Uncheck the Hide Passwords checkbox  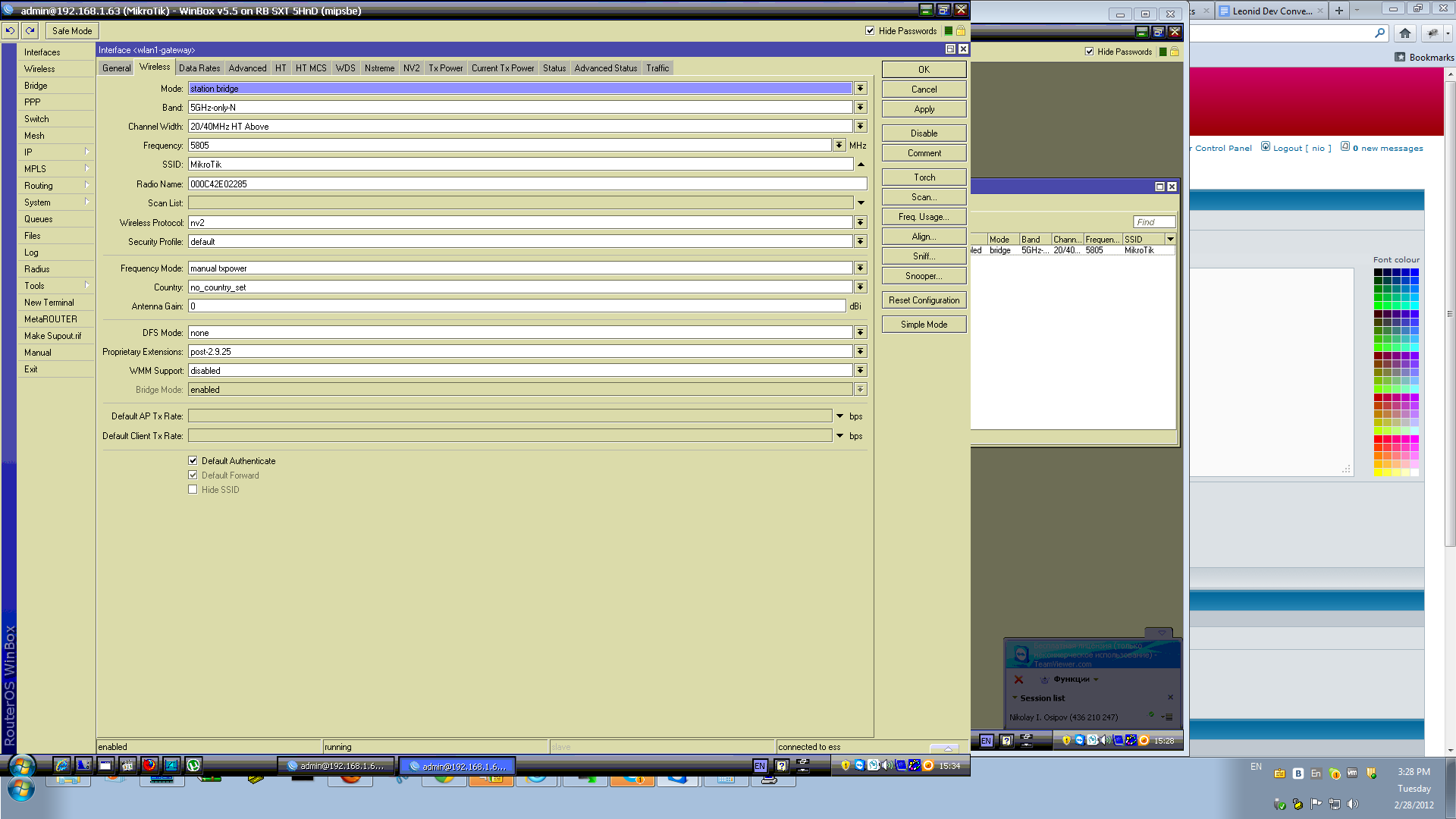(x=870, y=31)
